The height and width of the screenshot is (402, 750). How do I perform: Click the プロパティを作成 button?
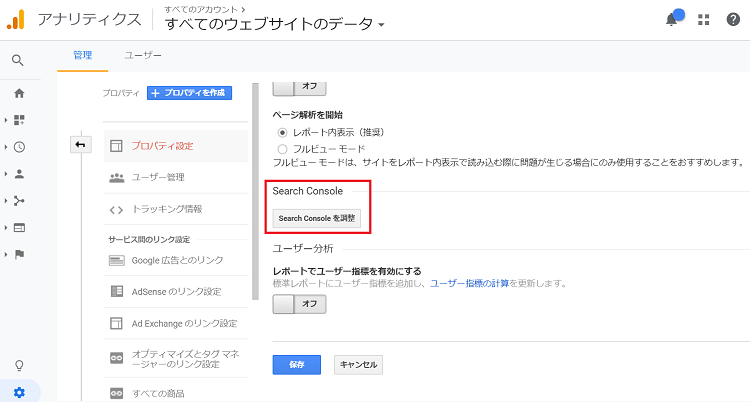(x=189, y=93)
